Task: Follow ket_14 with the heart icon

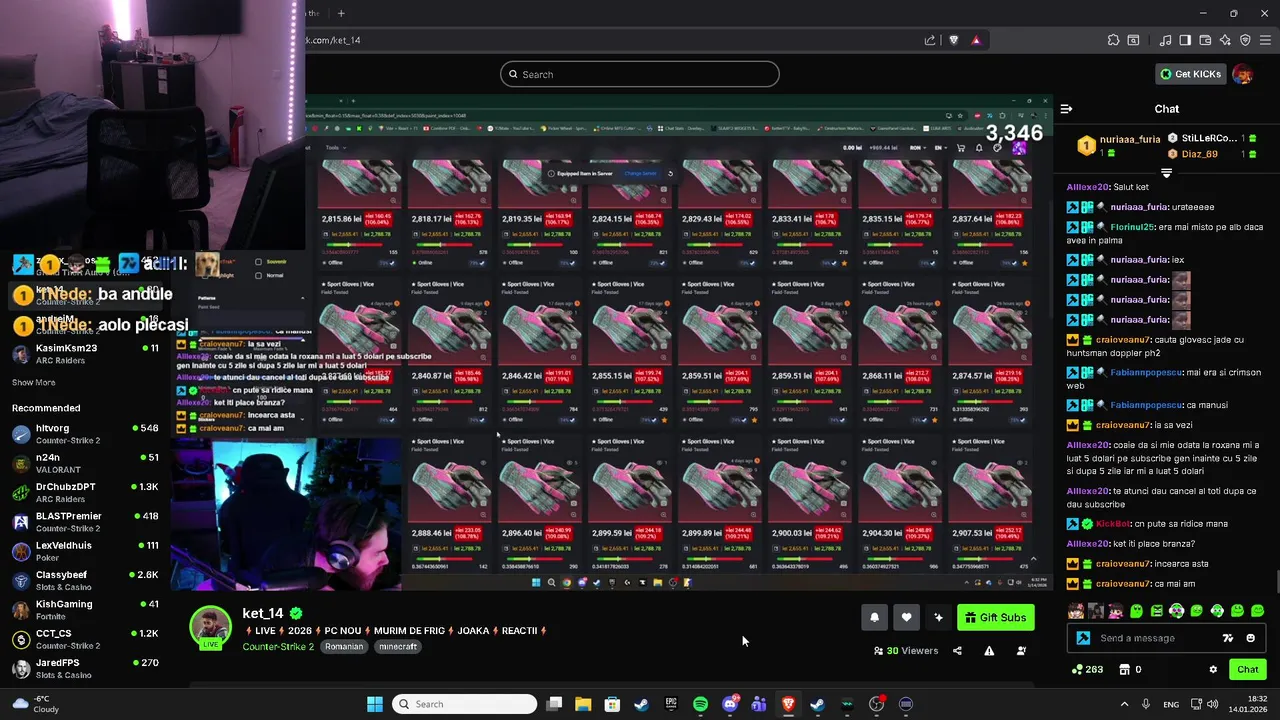Action: [x=906, y=617]
